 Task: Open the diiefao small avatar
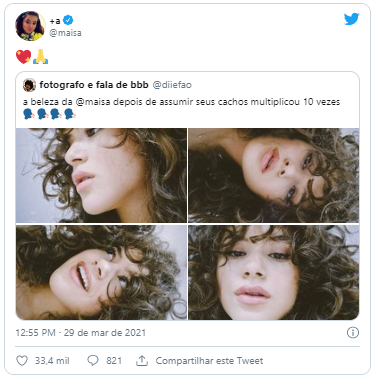click(x=29, y=85)
